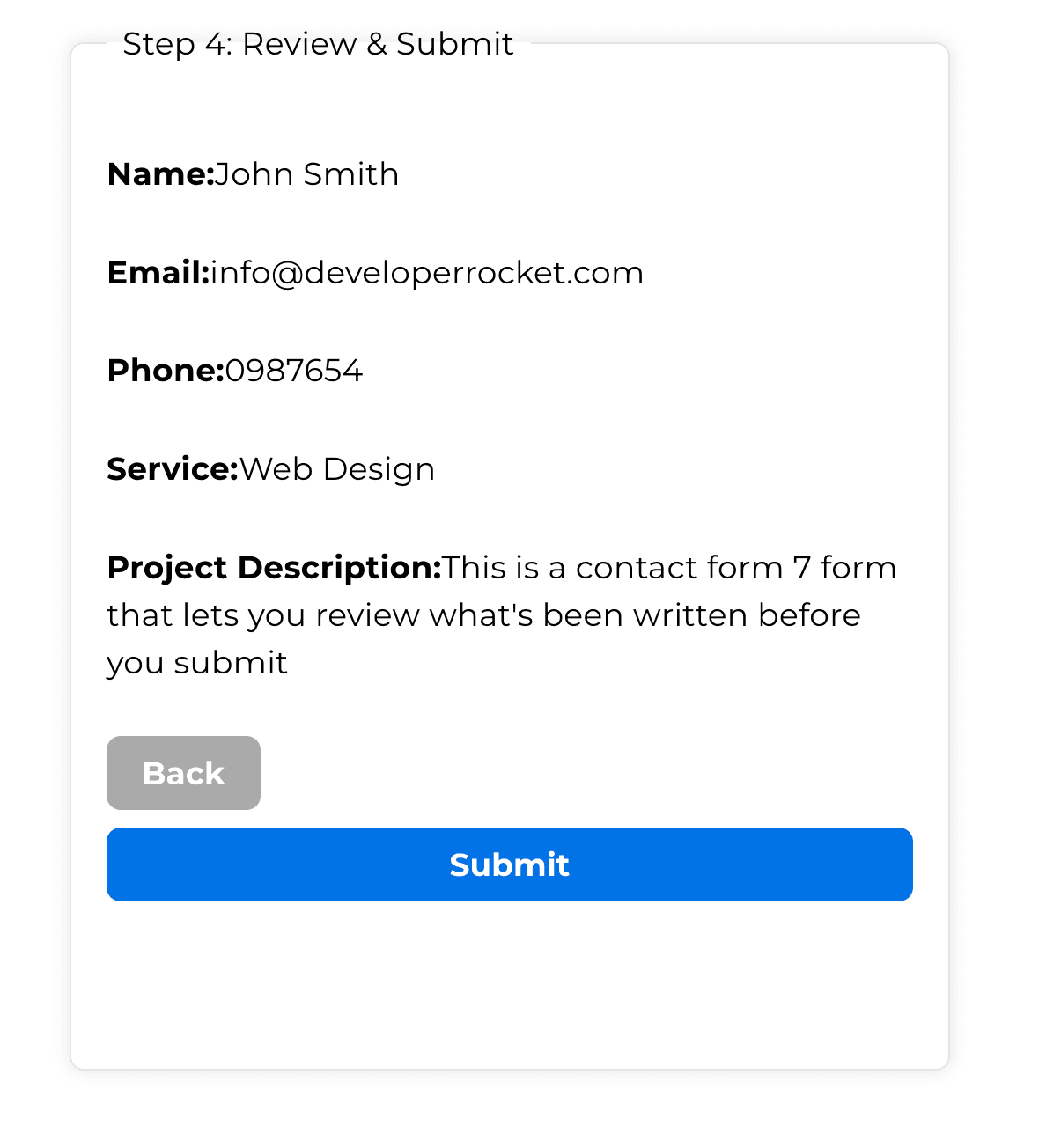Click the bold Email label
This screenshot has height=1148, width=1046.
158,273
